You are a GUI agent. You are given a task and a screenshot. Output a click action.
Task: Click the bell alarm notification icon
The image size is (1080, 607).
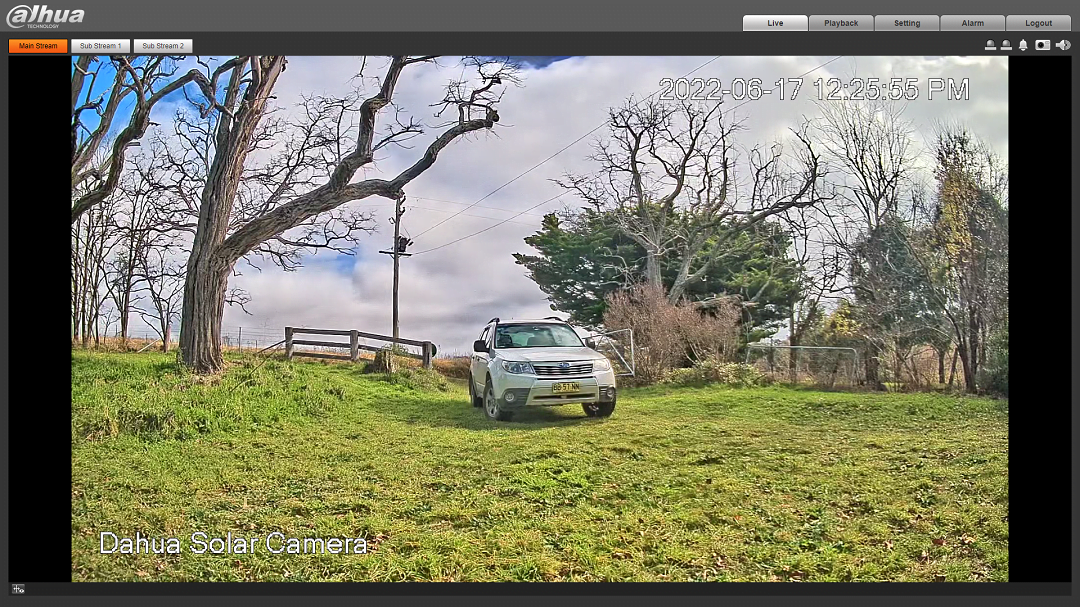pos(1023,45)
